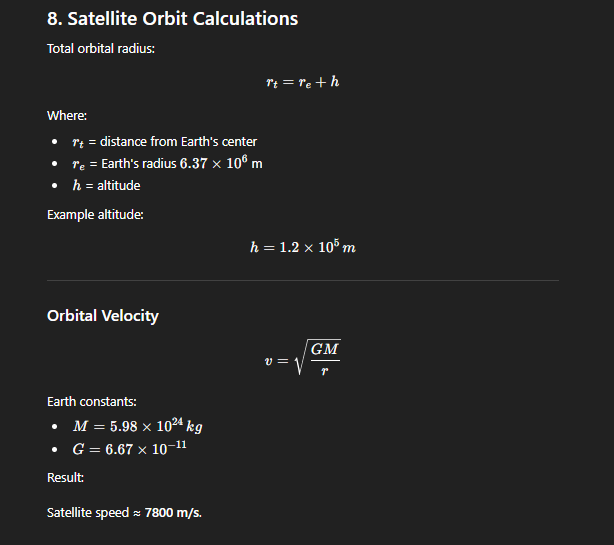
Task: Click the "Satellite speed" words in the result
Action: (x=88, y=512)
